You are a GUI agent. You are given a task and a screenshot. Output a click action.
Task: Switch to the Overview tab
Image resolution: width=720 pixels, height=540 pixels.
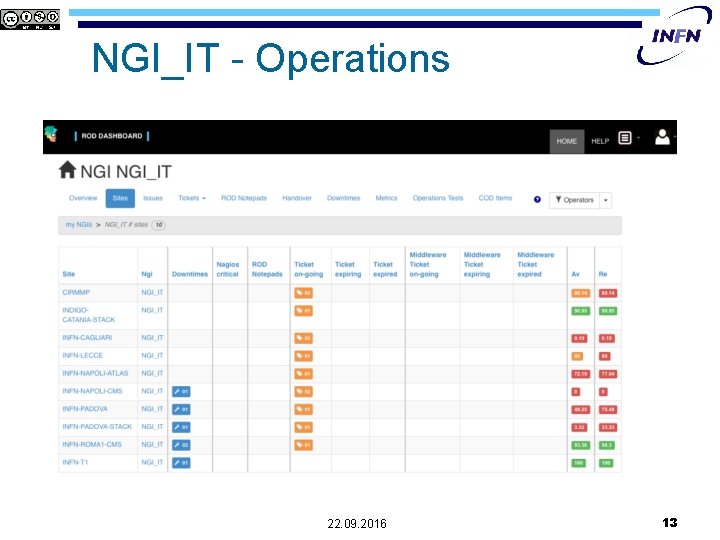pos(83,198)
